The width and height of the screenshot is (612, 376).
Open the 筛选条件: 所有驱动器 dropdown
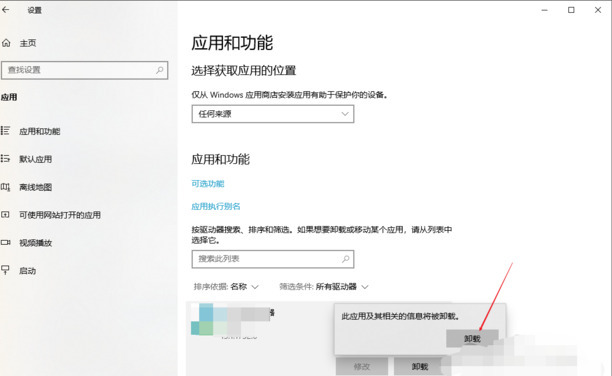point(324,287)
